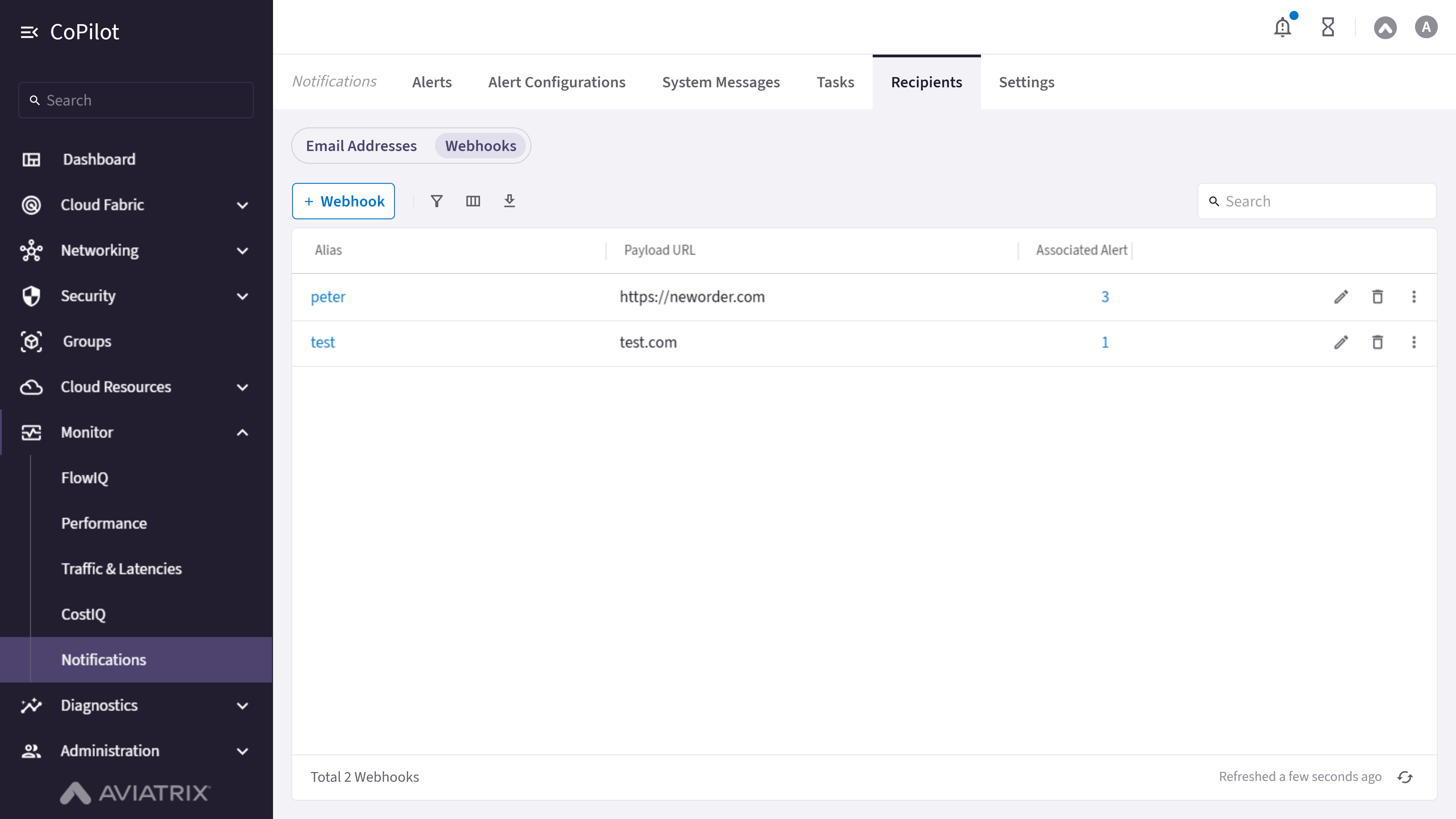This screenshot has width=1456, height=819.
Task: Open the Tasks tab
Action: (x=835, y=82)
